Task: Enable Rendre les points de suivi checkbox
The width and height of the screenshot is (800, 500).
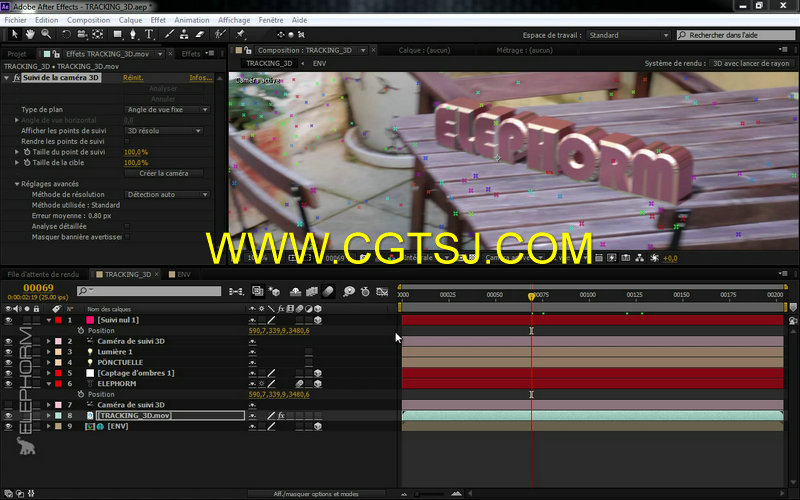Action: pyautogui.click(x=127, y=141)
